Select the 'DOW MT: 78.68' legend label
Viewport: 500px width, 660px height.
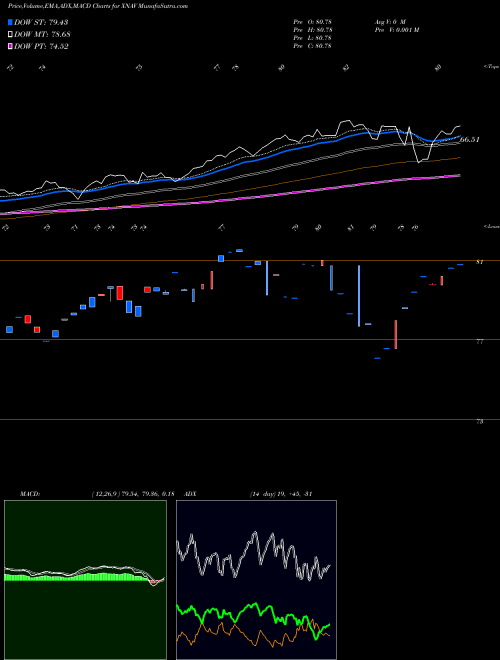pos(43,35)
